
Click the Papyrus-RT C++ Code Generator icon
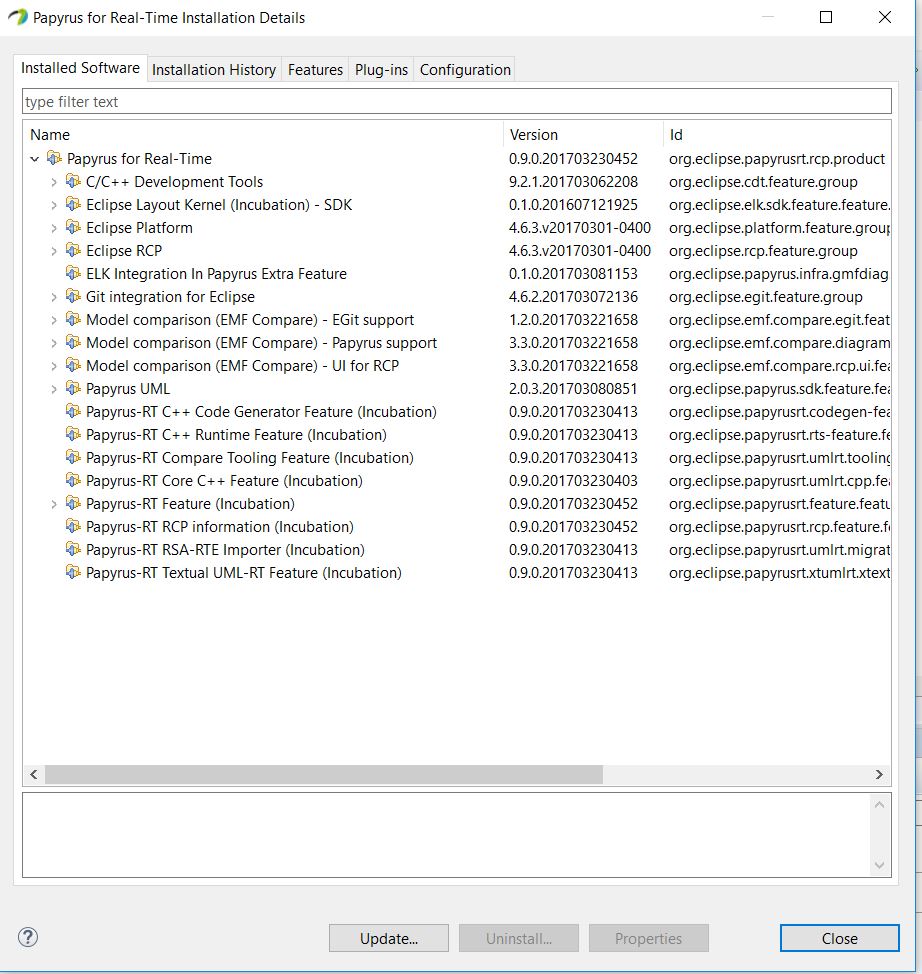(x=73, y=411)
